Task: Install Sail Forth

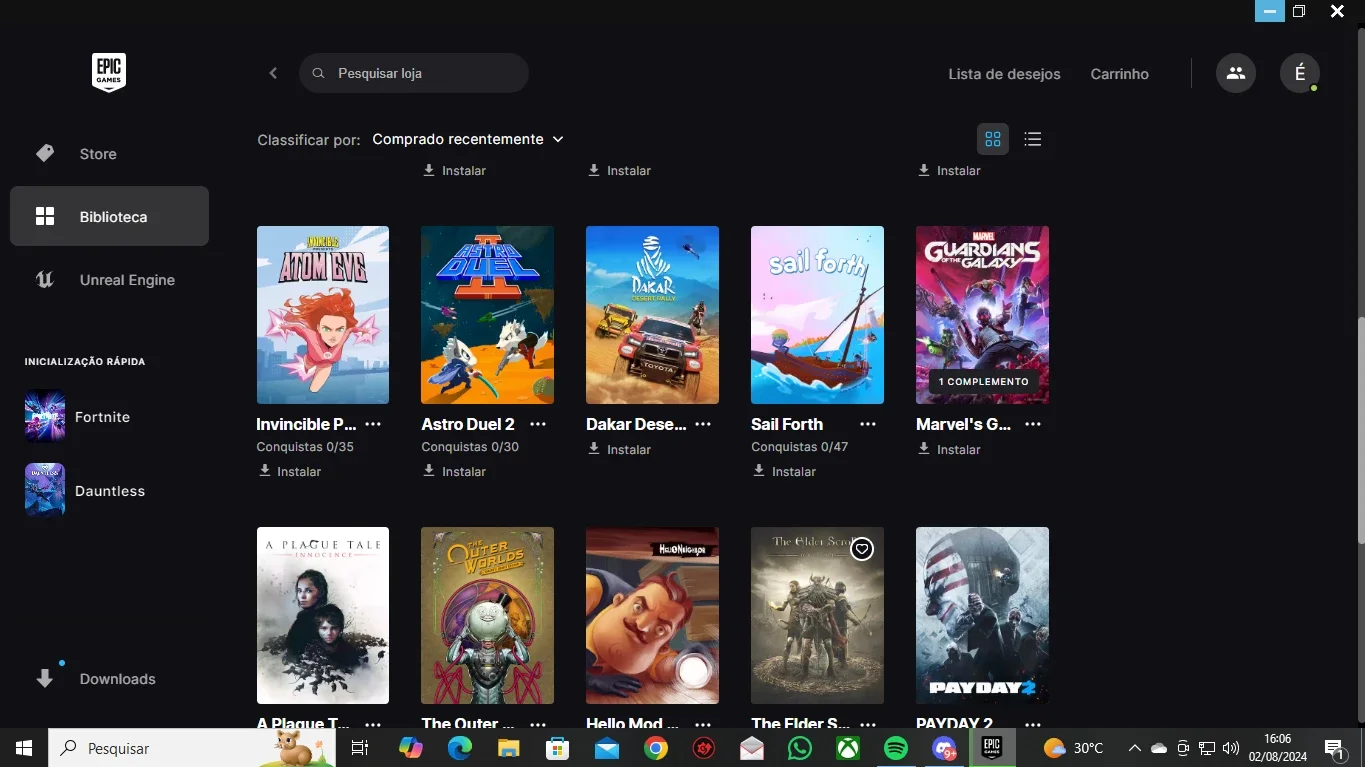Action: click(785, 471)
